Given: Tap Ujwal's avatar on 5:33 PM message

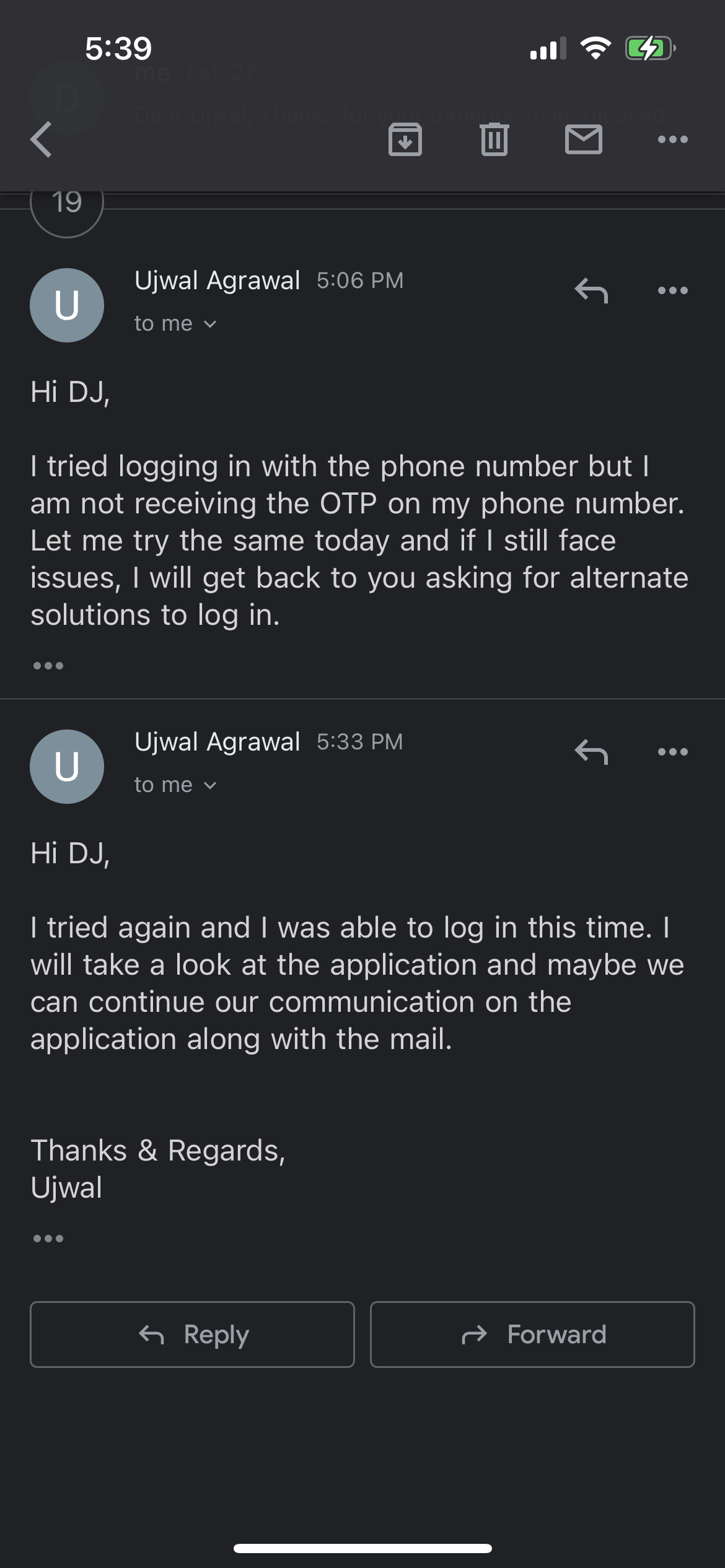Looking at the screenshot, I should [67, 767].
